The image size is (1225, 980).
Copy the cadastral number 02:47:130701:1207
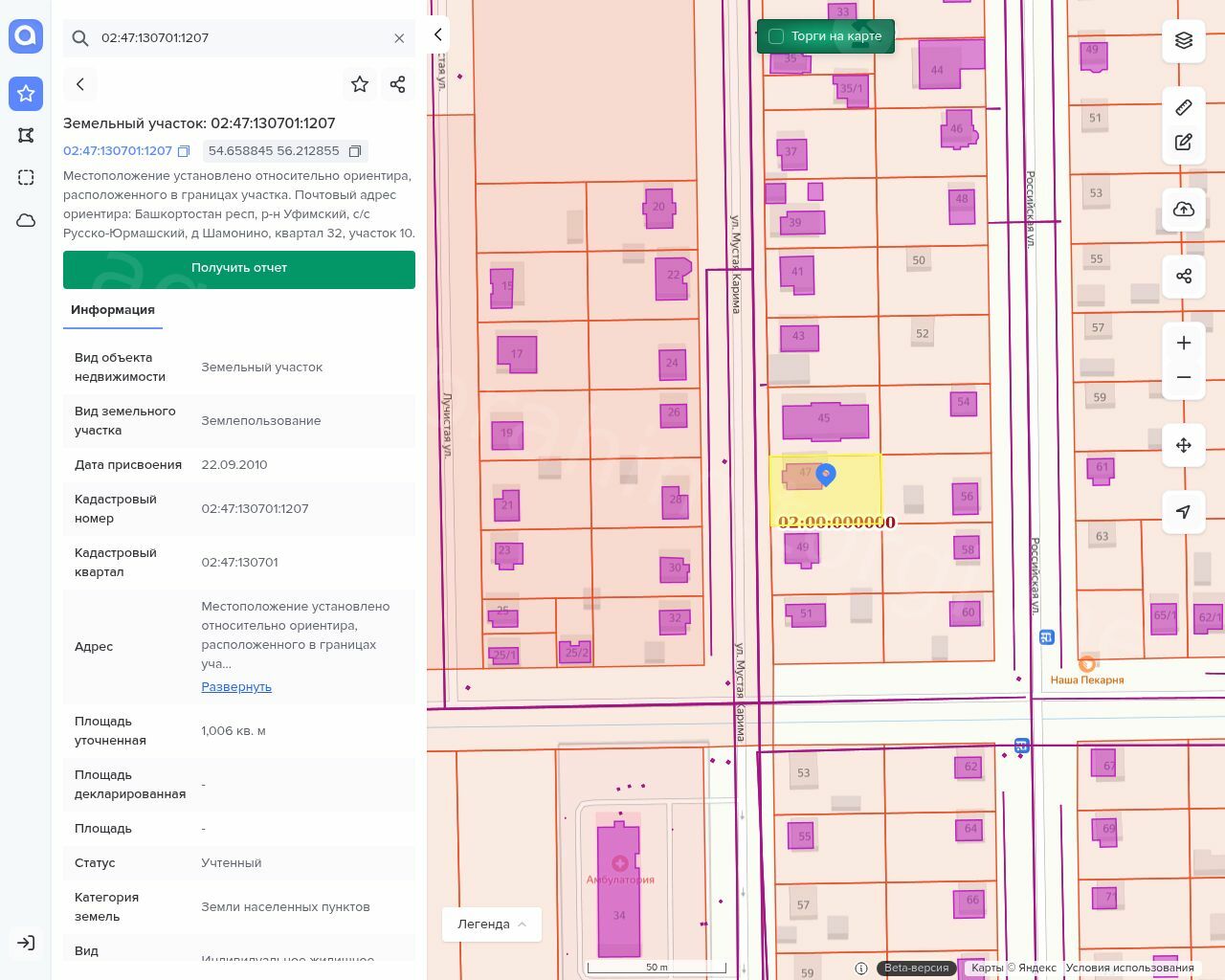coord(184,151)
